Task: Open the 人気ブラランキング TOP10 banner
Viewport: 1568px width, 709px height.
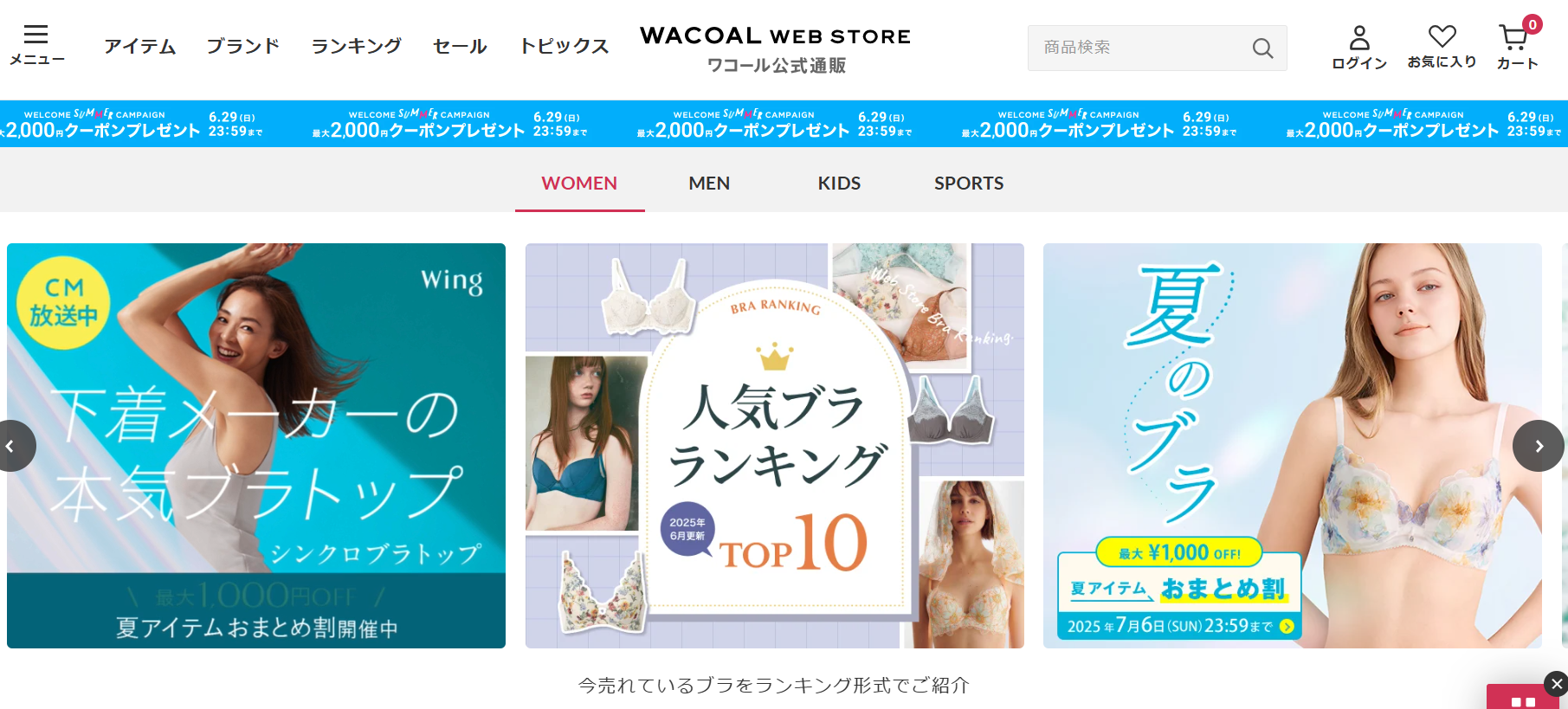Action: (775, 446)
